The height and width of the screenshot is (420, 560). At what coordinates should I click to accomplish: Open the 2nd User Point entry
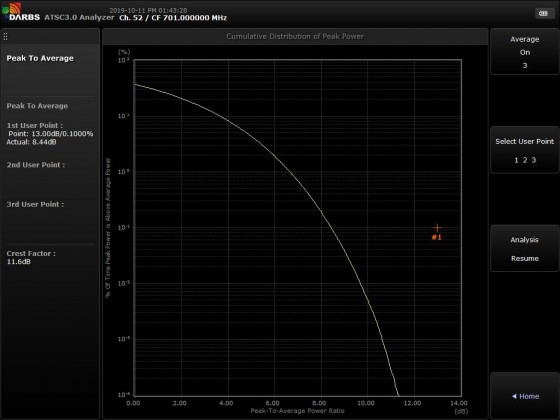(x=36, y=165)
